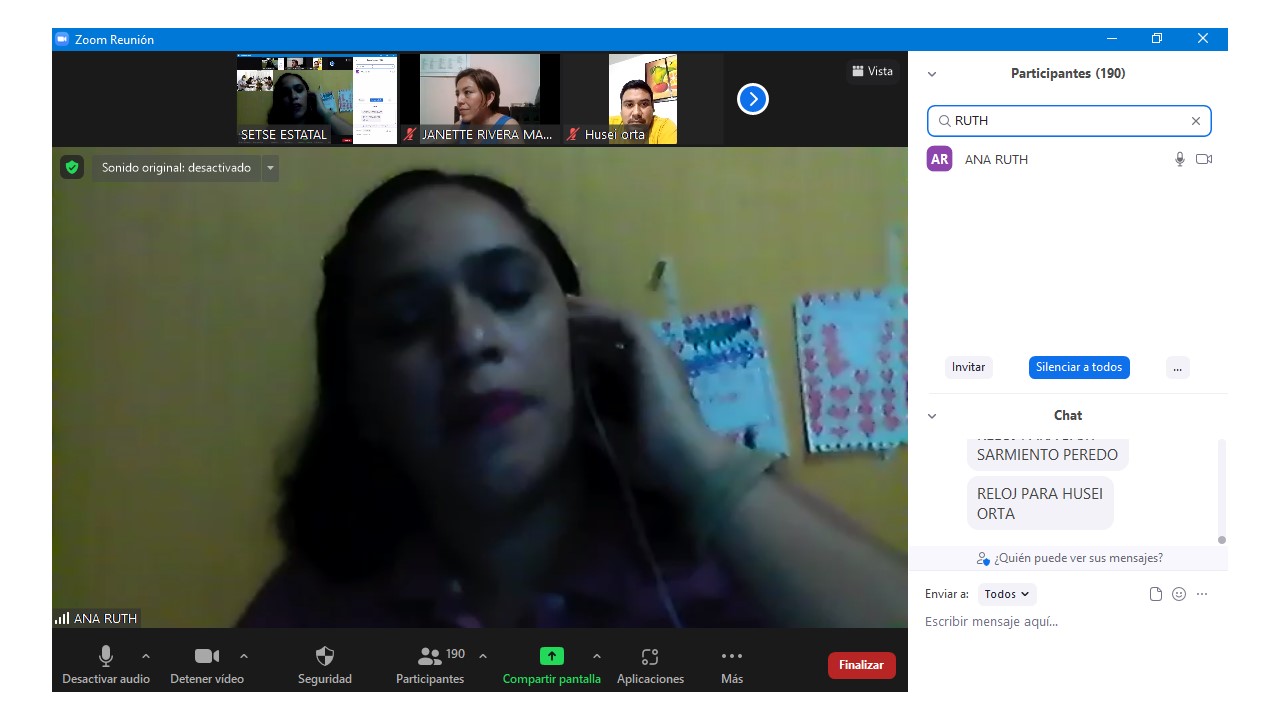Viewport: 1280px width, 720px height.
Task: Mute ANA RUTH via microphone icon
Action: point(1180,159)
